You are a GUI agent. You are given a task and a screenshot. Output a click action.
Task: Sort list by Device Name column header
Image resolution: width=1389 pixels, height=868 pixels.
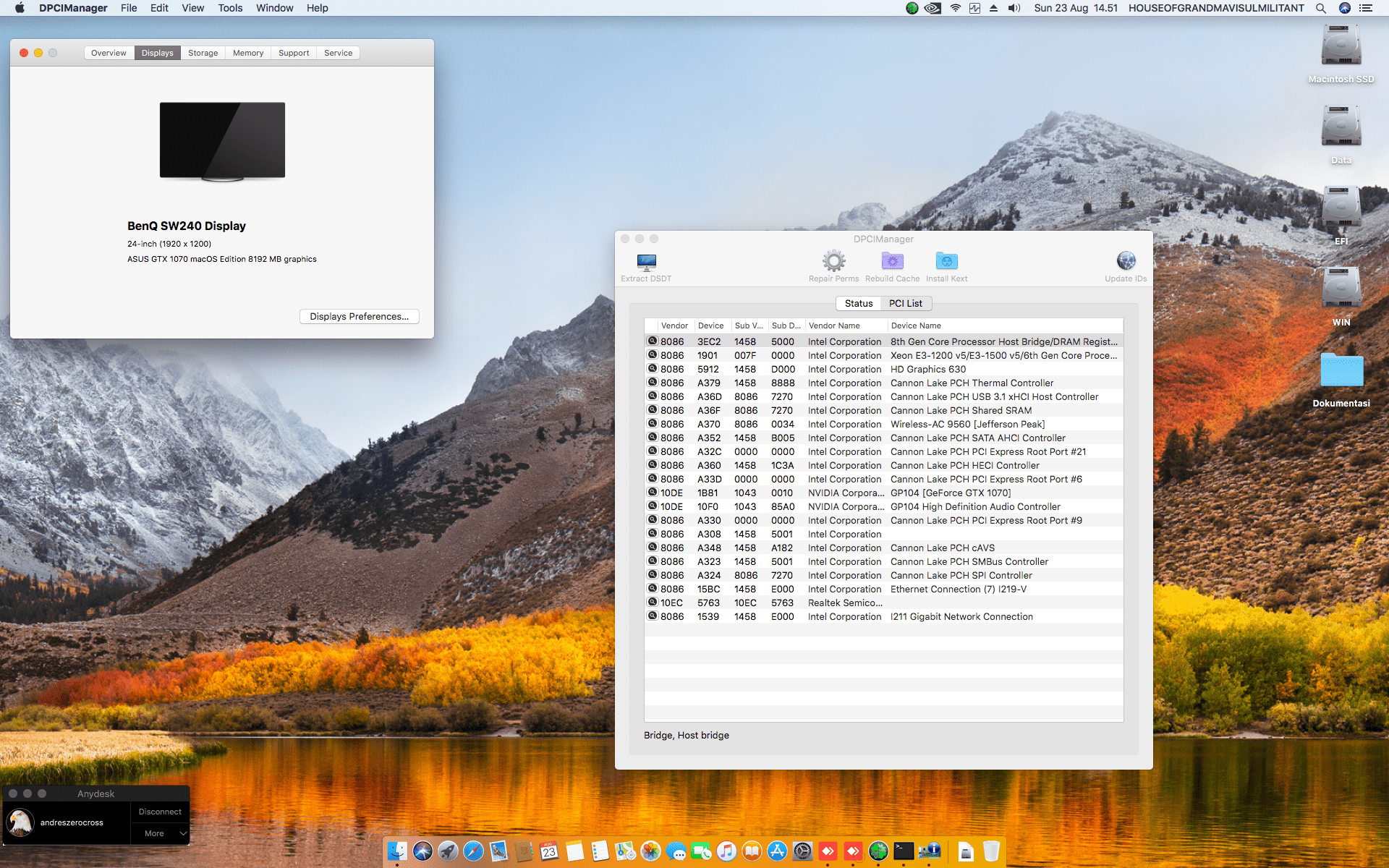coord(916,325)
